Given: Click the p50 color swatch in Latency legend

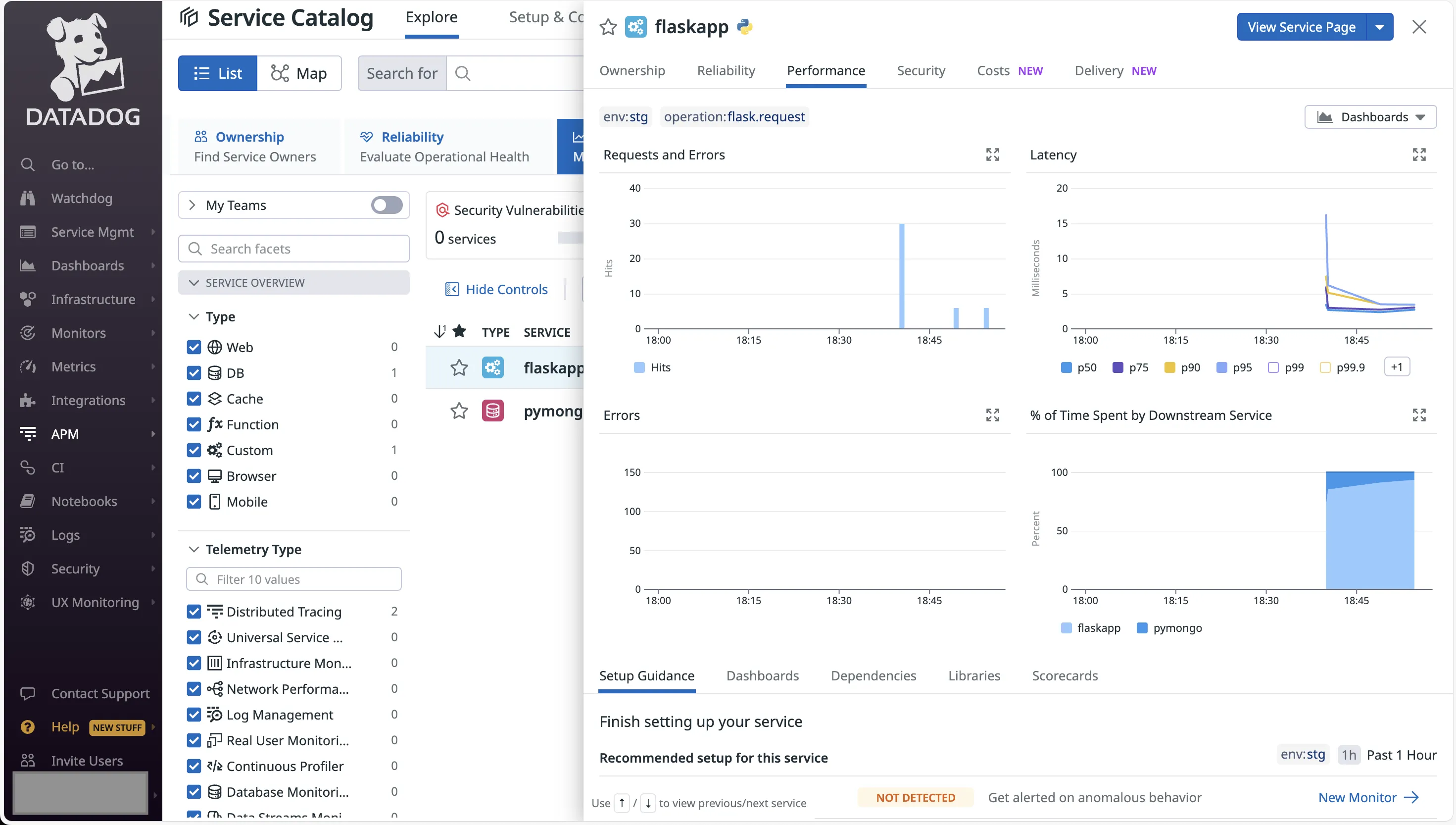Looking at the screenshot, I should click(x=1067, y=367).
